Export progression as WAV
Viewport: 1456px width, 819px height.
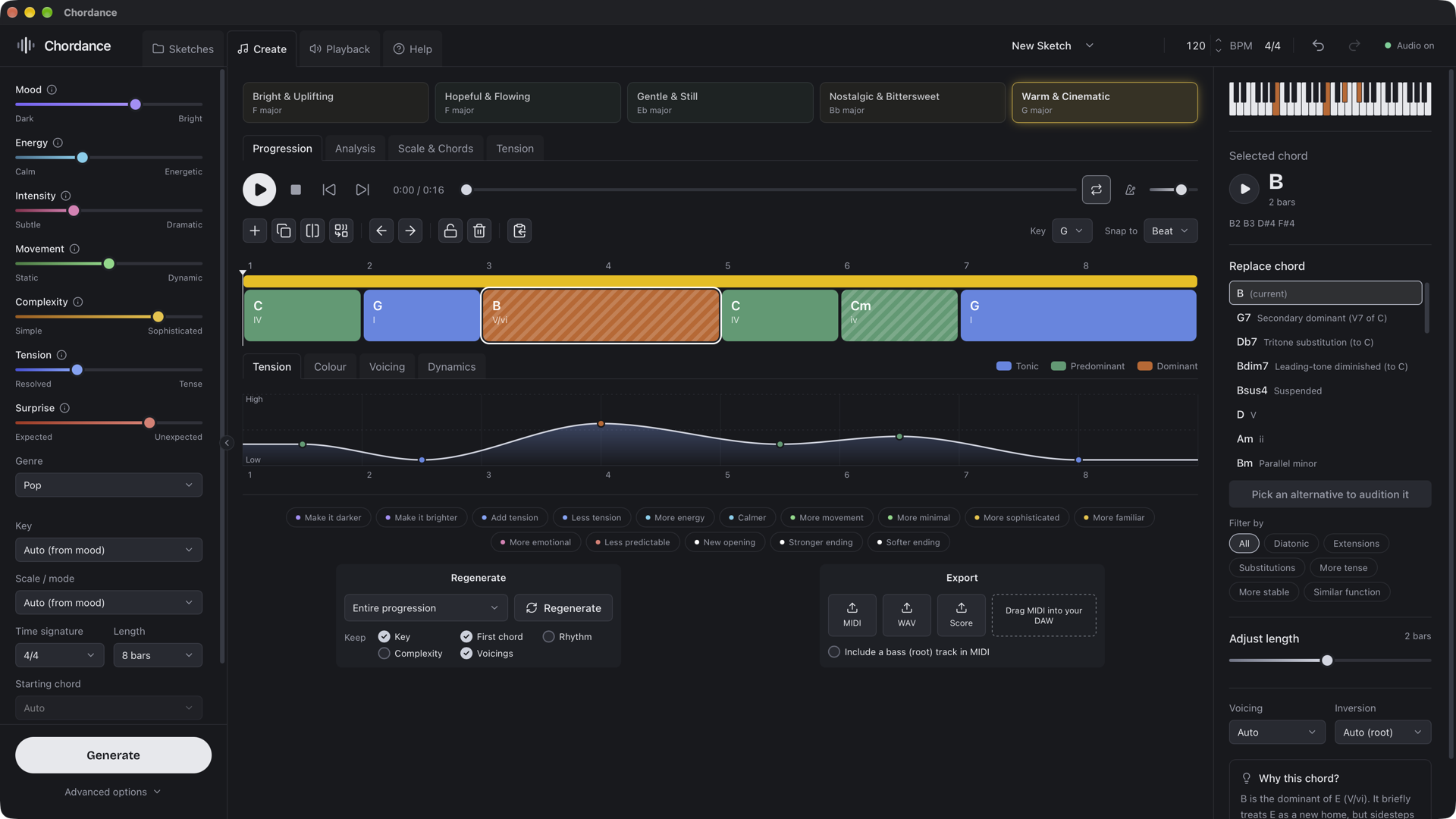tap(907, 615)
